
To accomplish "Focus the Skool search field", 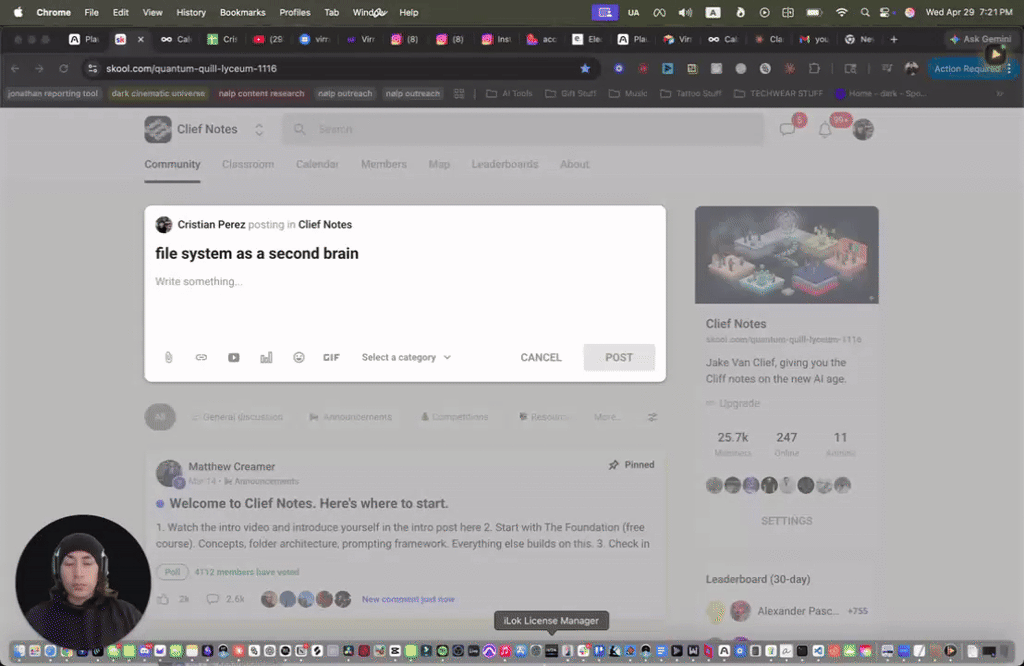I will [522, 129].
